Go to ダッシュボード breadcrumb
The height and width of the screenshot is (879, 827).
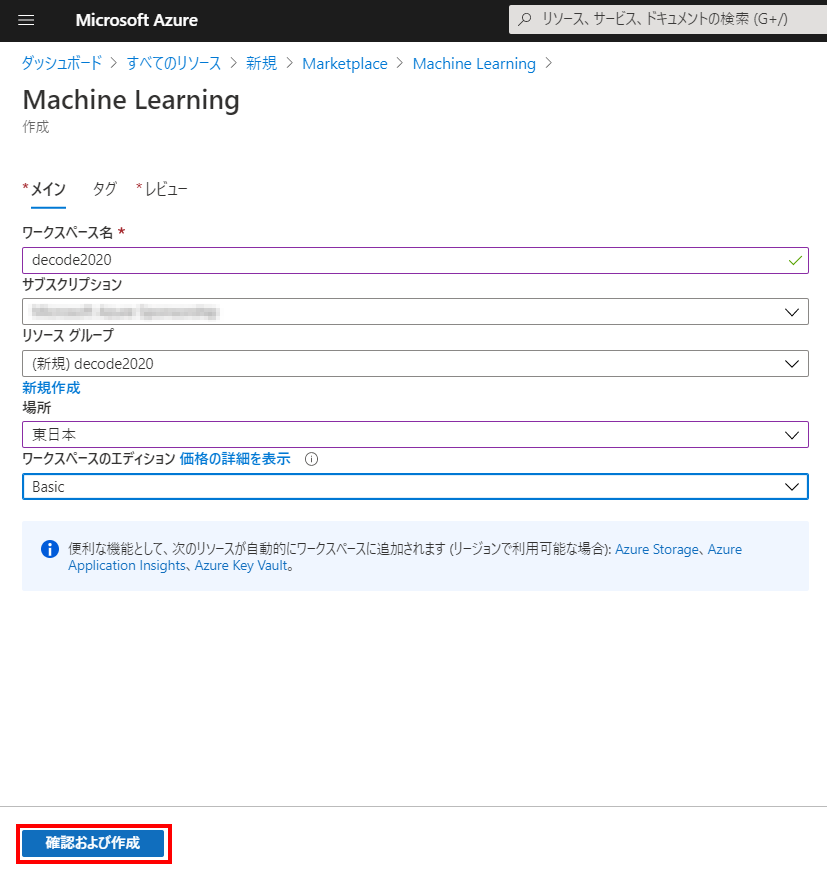62,63
